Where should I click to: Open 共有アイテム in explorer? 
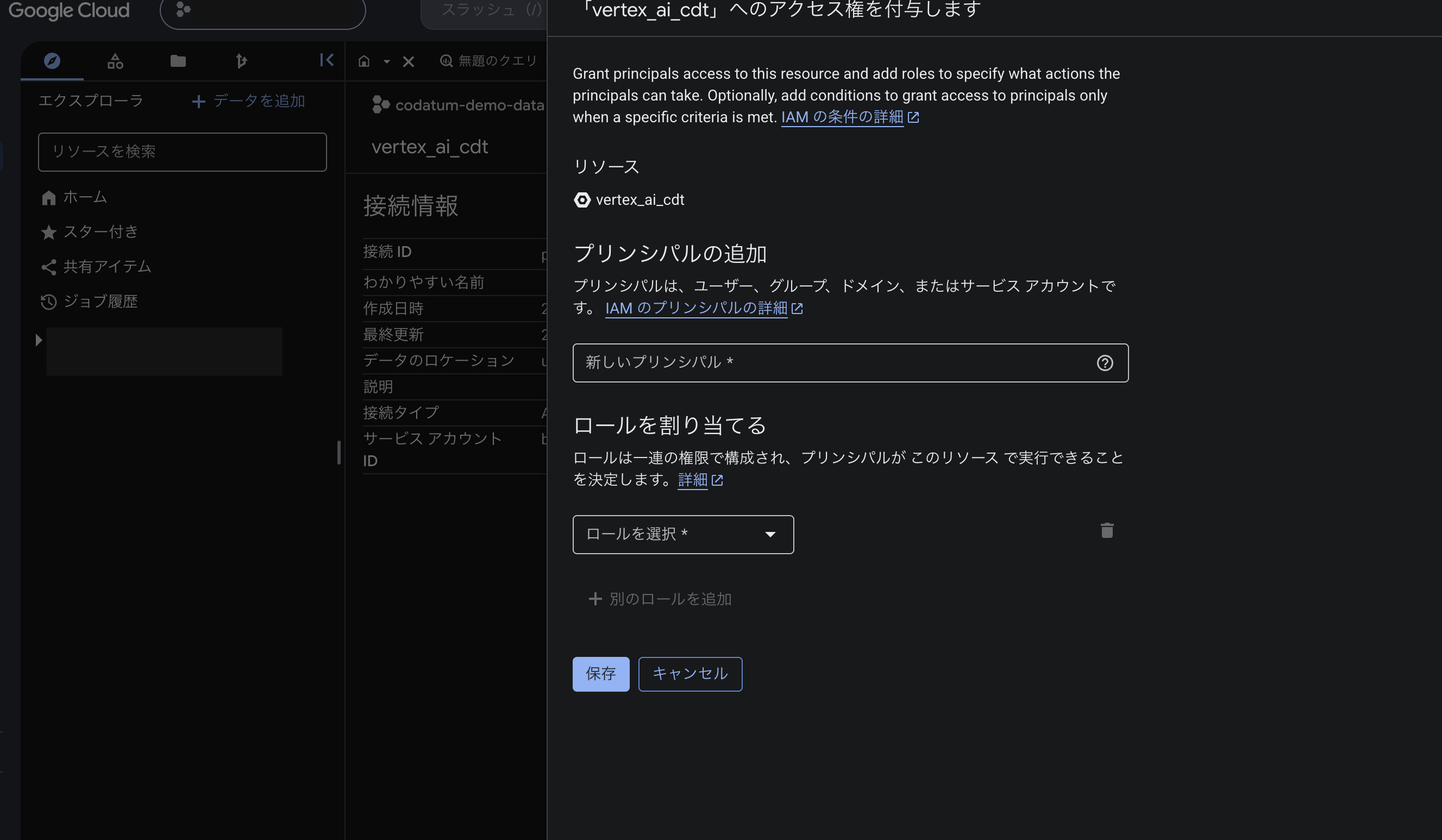(96, 267)
